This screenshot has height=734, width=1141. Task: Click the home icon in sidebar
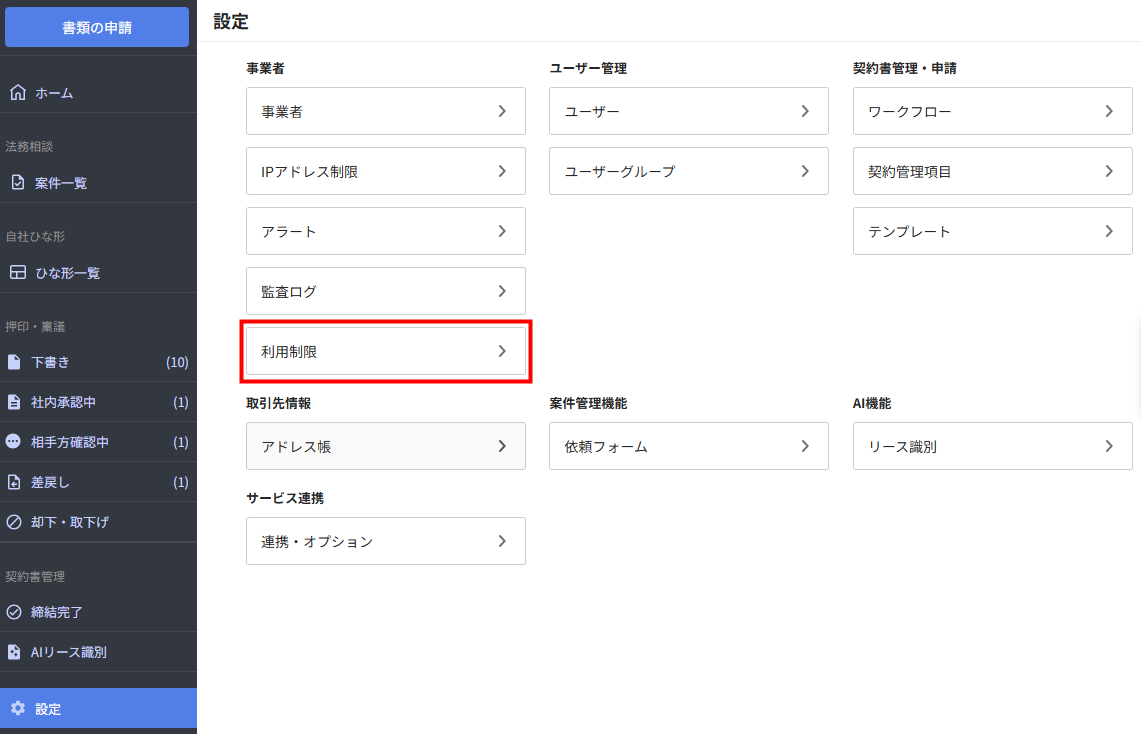point(17,93)
